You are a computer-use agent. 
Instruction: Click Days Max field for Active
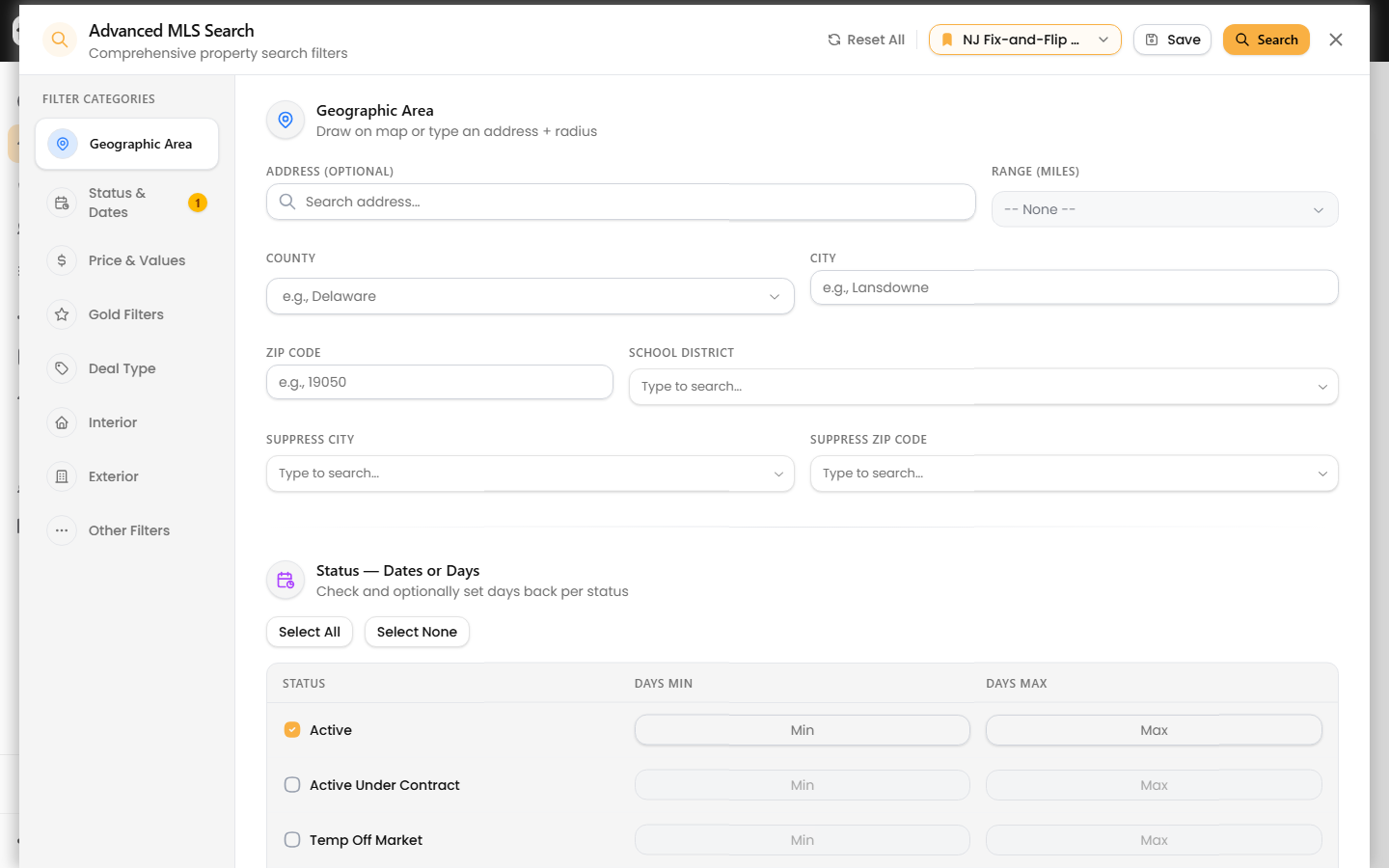point(1154,730)
